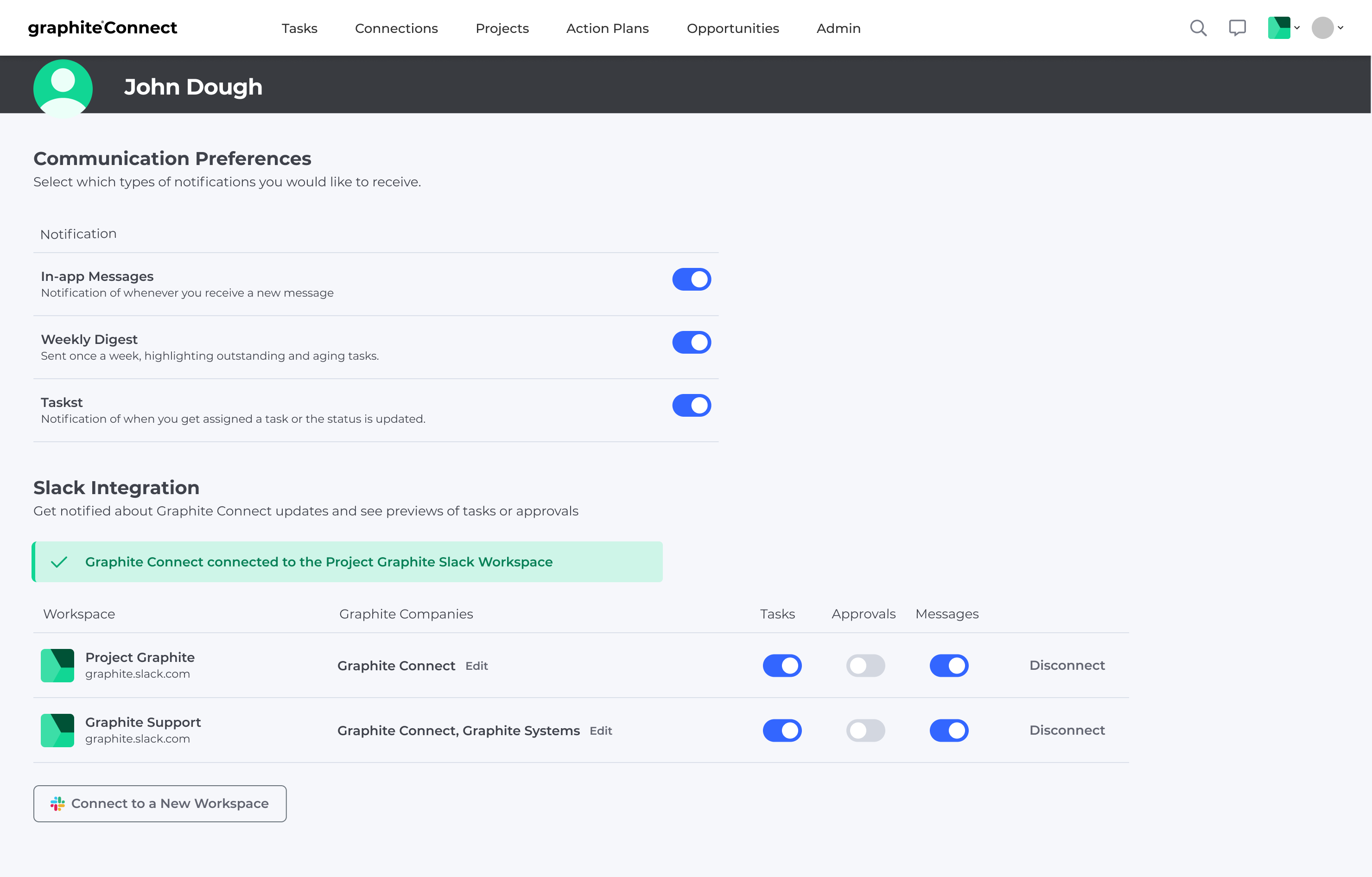The height and width of the screenshot is (877, 1372).
Task: Click the green company logo icon in header
Action: (x=1278, y=28)
